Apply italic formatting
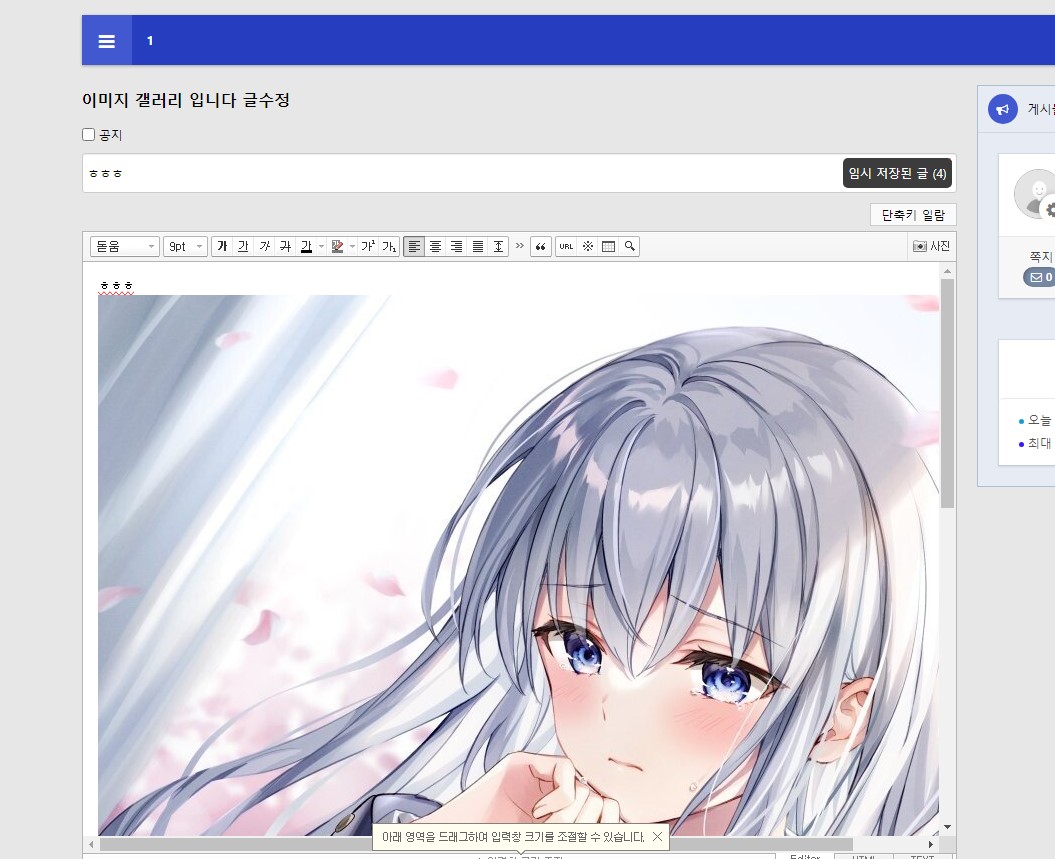 pyautogui.click(x=264, y=246)
